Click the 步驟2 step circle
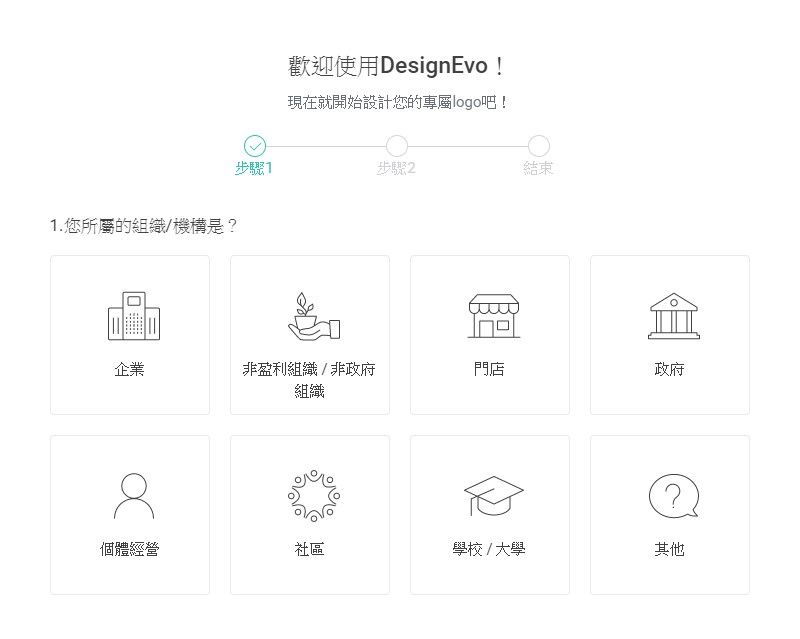 pyautogui.click(x=396, y=146)
